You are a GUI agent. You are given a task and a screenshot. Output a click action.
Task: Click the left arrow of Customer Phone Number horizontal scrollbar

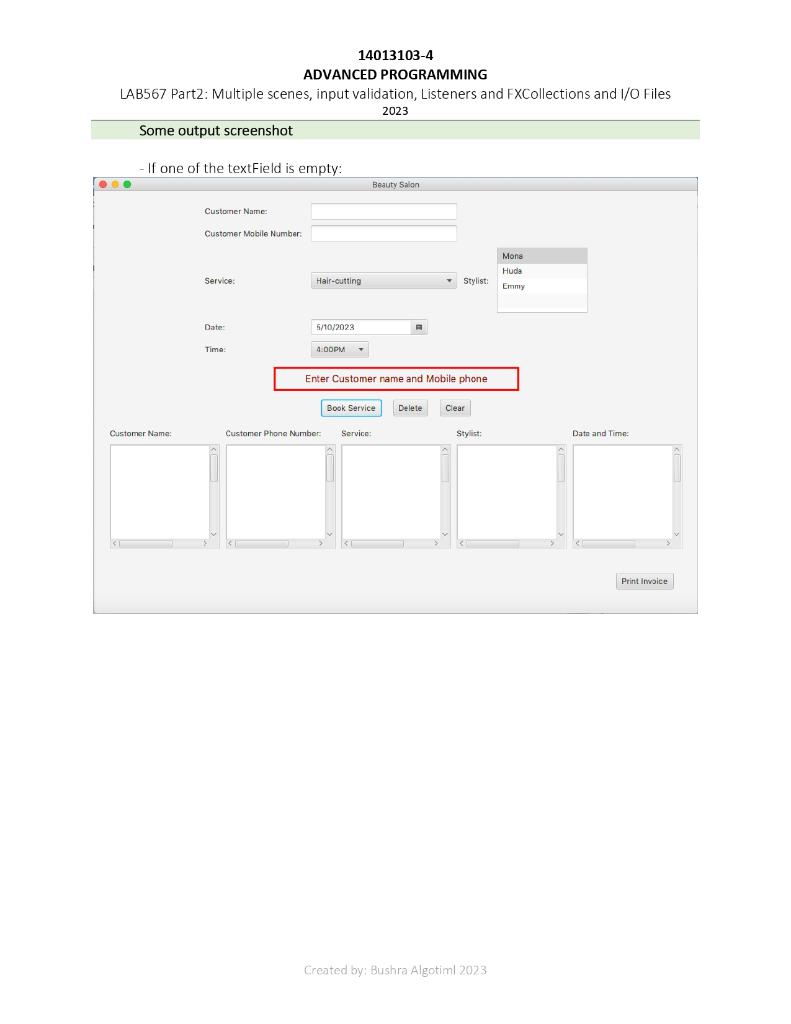[230, 543]
